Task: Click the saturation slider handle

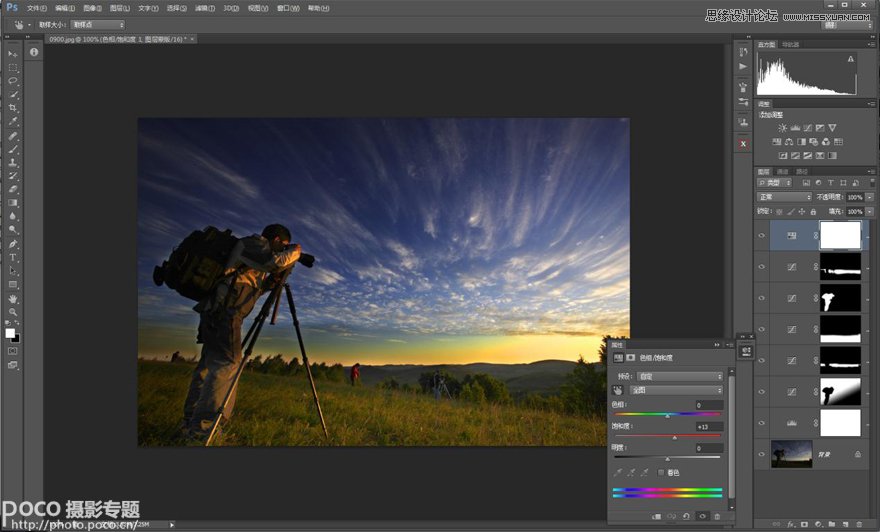Action: coord(674,437)
